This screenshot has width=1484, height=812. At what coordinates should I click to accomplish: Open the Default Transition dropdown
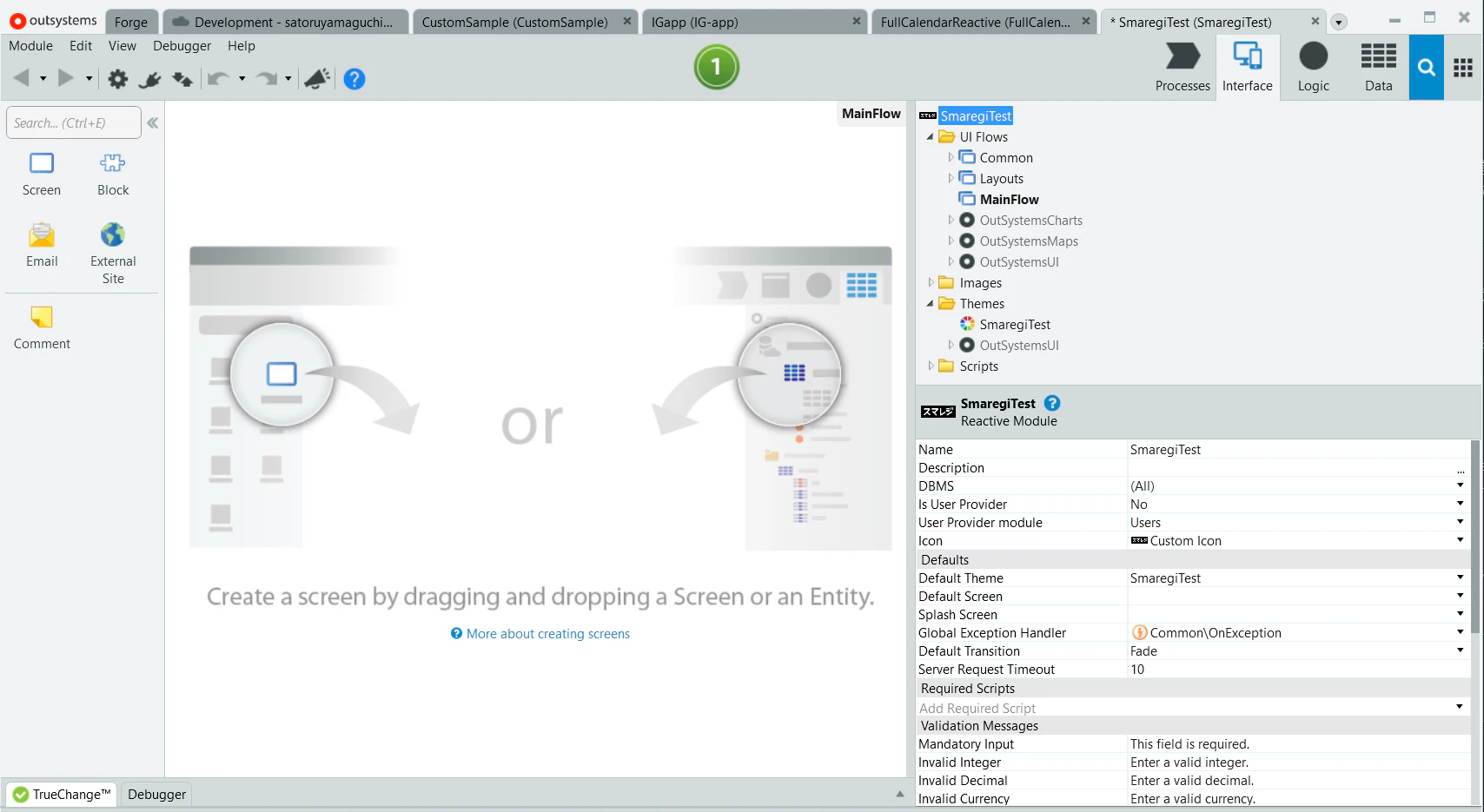pyautogui.click(x=1460, y=650)
